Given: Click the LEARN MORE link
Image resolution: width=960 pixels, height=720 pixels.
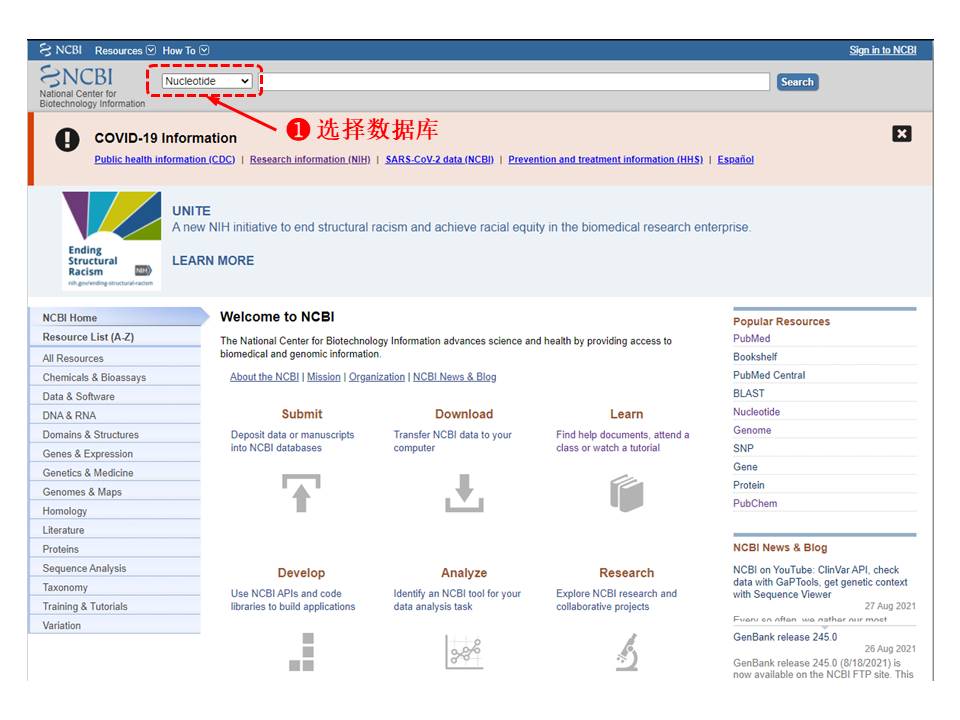Looking at the screenshot, I should (x=213, y=261).
